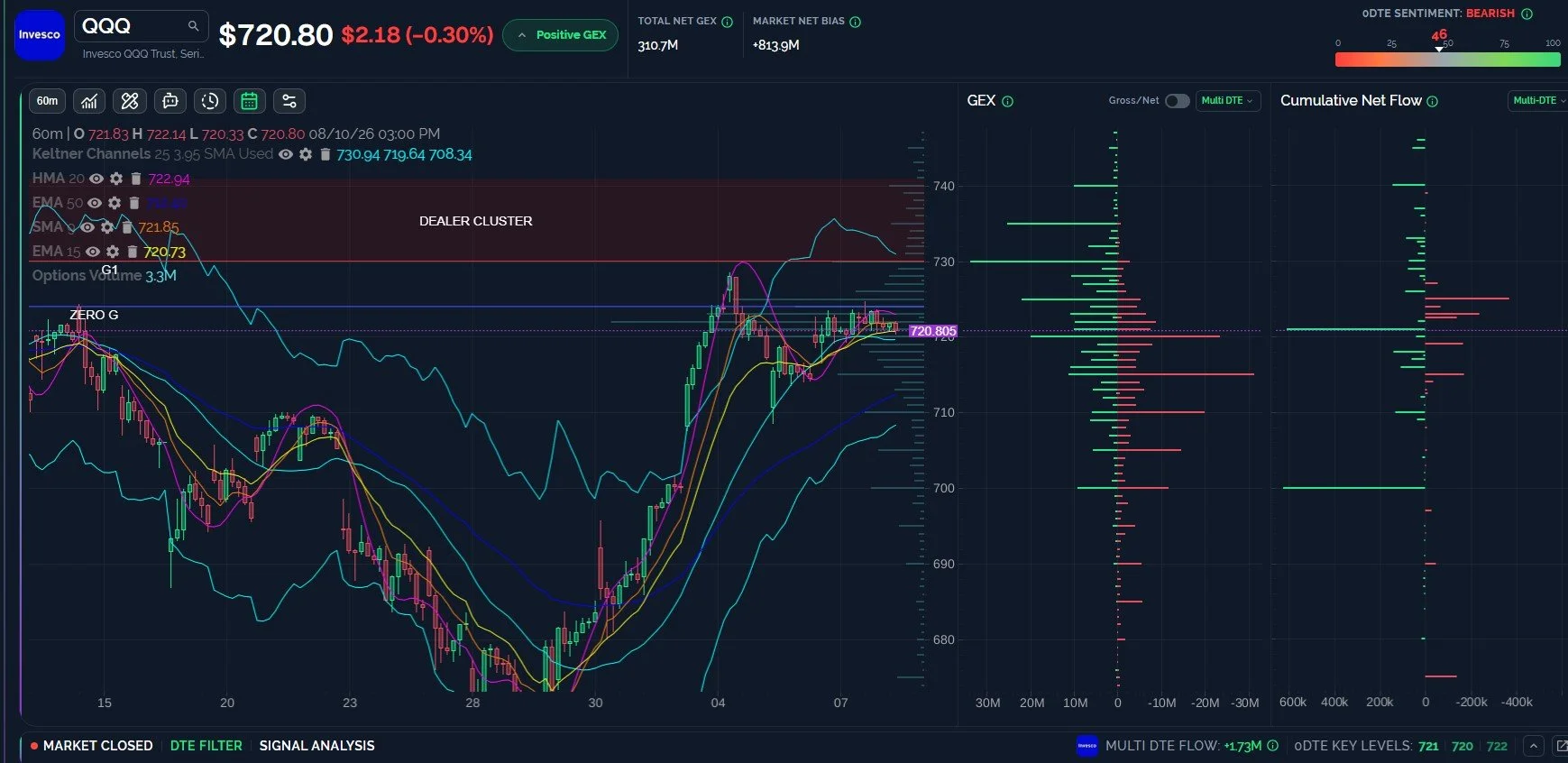Show info for 0DTE Sentiment
The width and height of the screenshot is (1568, 763).
point(1527,14)
